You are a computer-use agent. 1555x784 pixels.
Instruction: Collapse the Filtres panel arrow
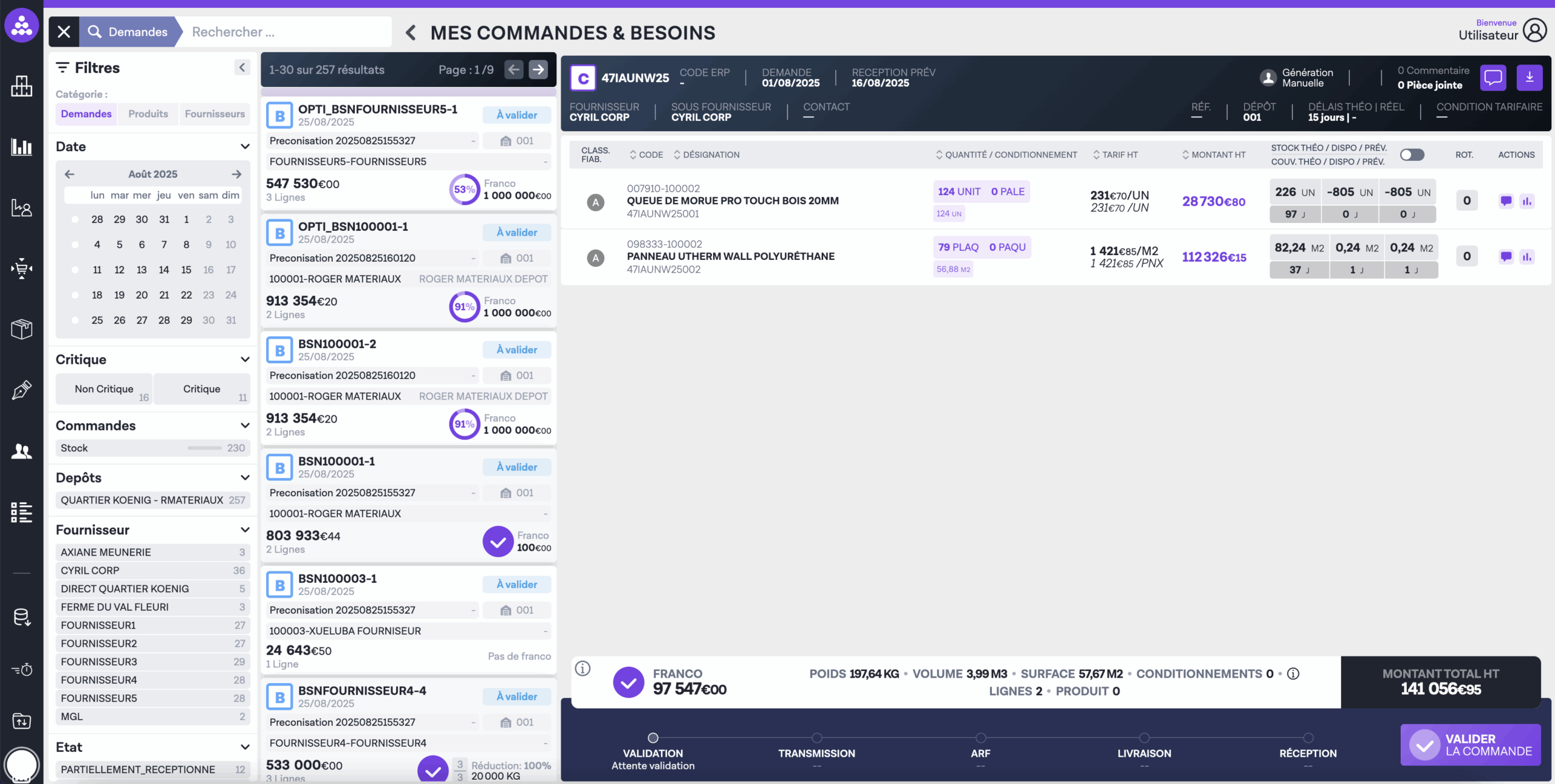click(242, 67)
